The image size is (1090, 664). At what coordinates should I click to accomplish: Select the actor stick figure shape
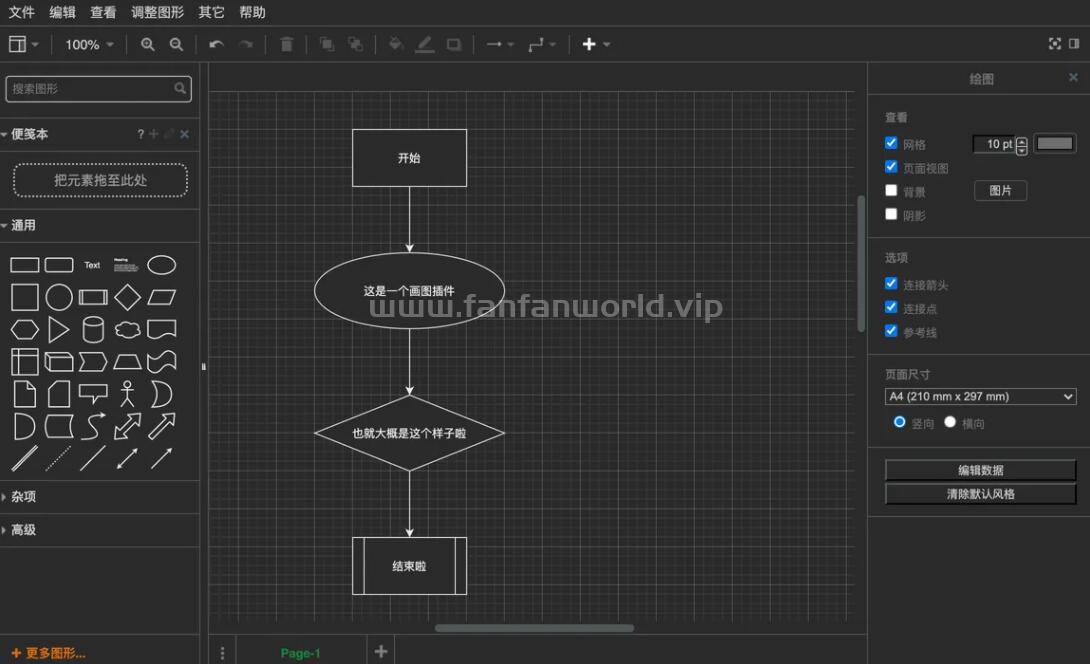127,393
